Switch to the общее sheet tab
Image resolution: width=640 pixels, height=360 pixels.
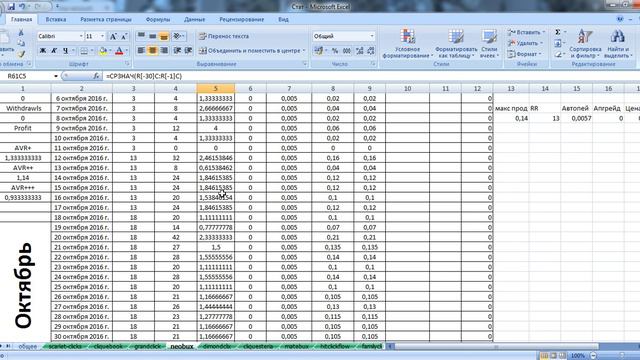28,346
